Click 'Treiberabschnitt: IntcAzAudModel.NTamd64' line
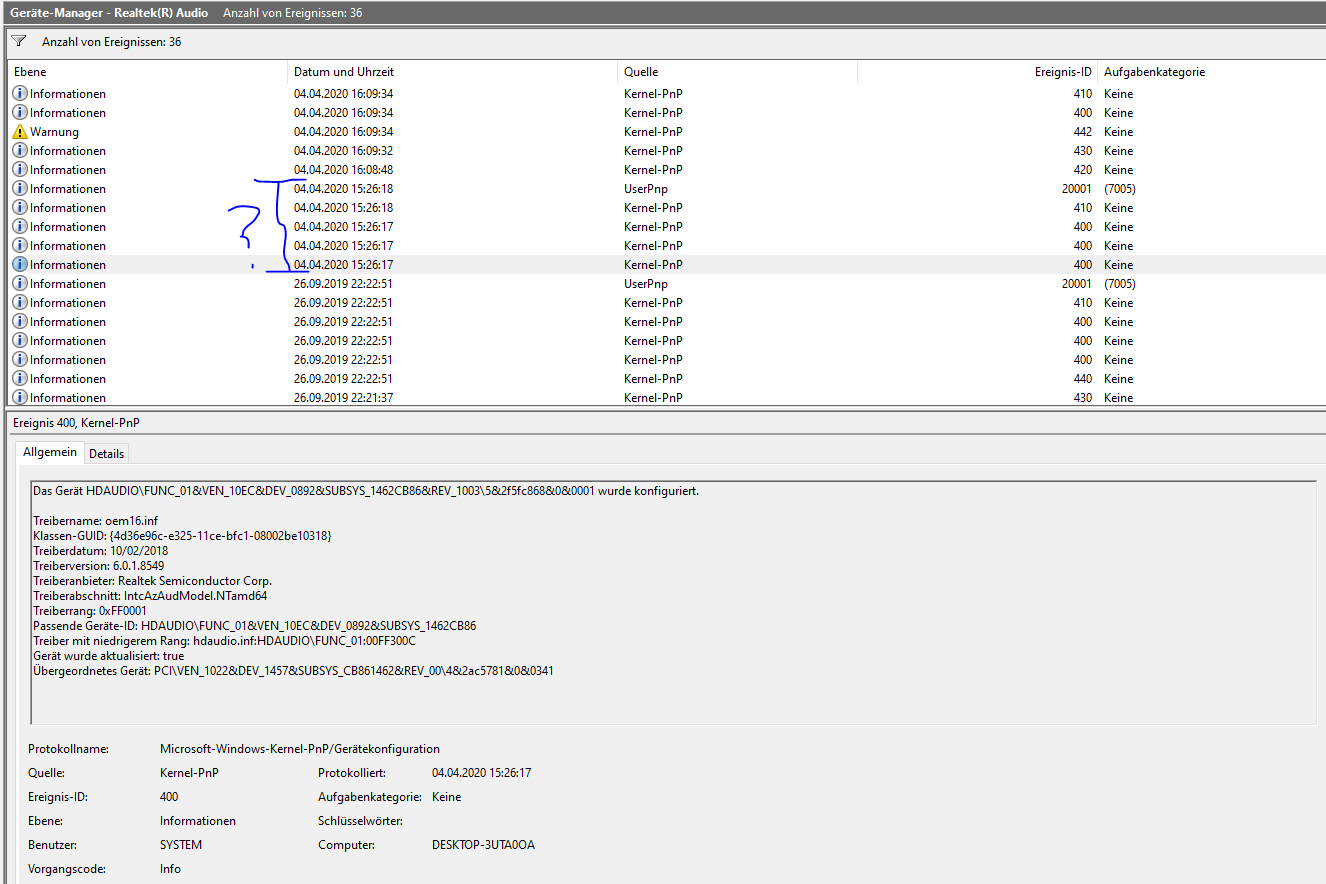Viewport: 1326px width, 884px height. point(150,596)
